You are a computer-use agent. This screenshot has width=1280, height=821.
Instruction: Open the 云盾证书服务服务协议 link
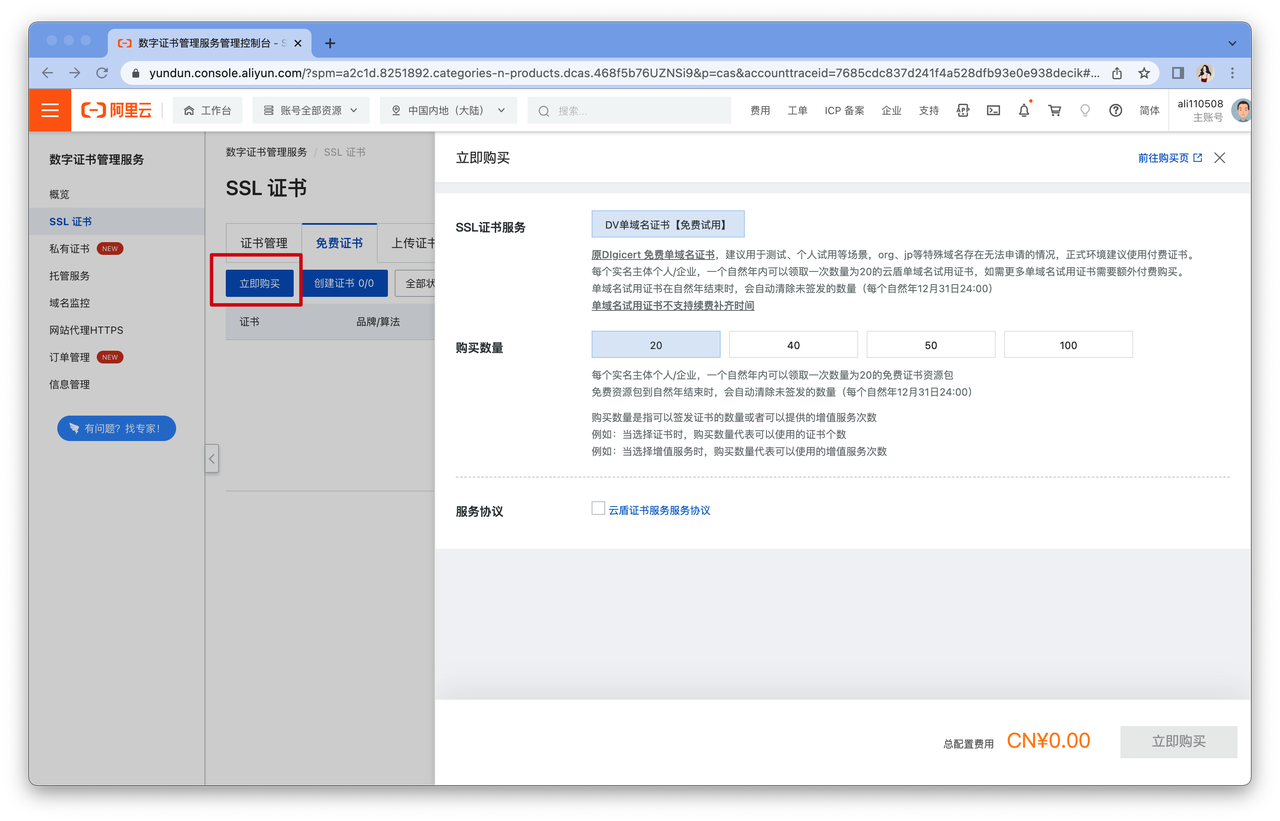(659, 510)
